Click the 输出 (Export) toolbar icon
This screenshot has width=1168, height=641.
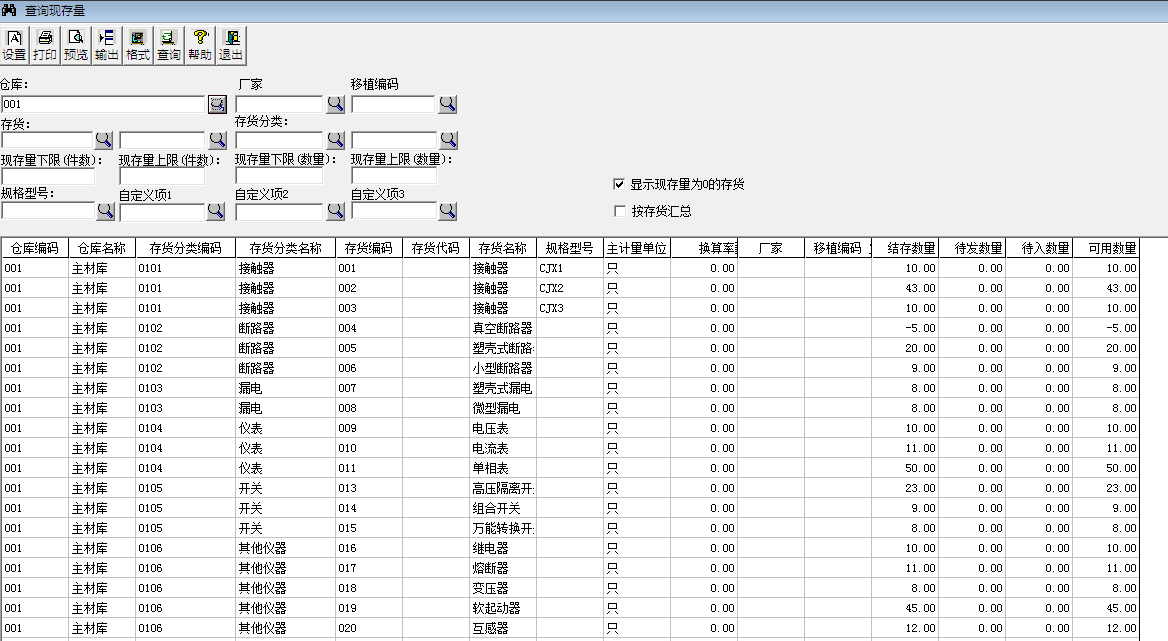[106, 45]
